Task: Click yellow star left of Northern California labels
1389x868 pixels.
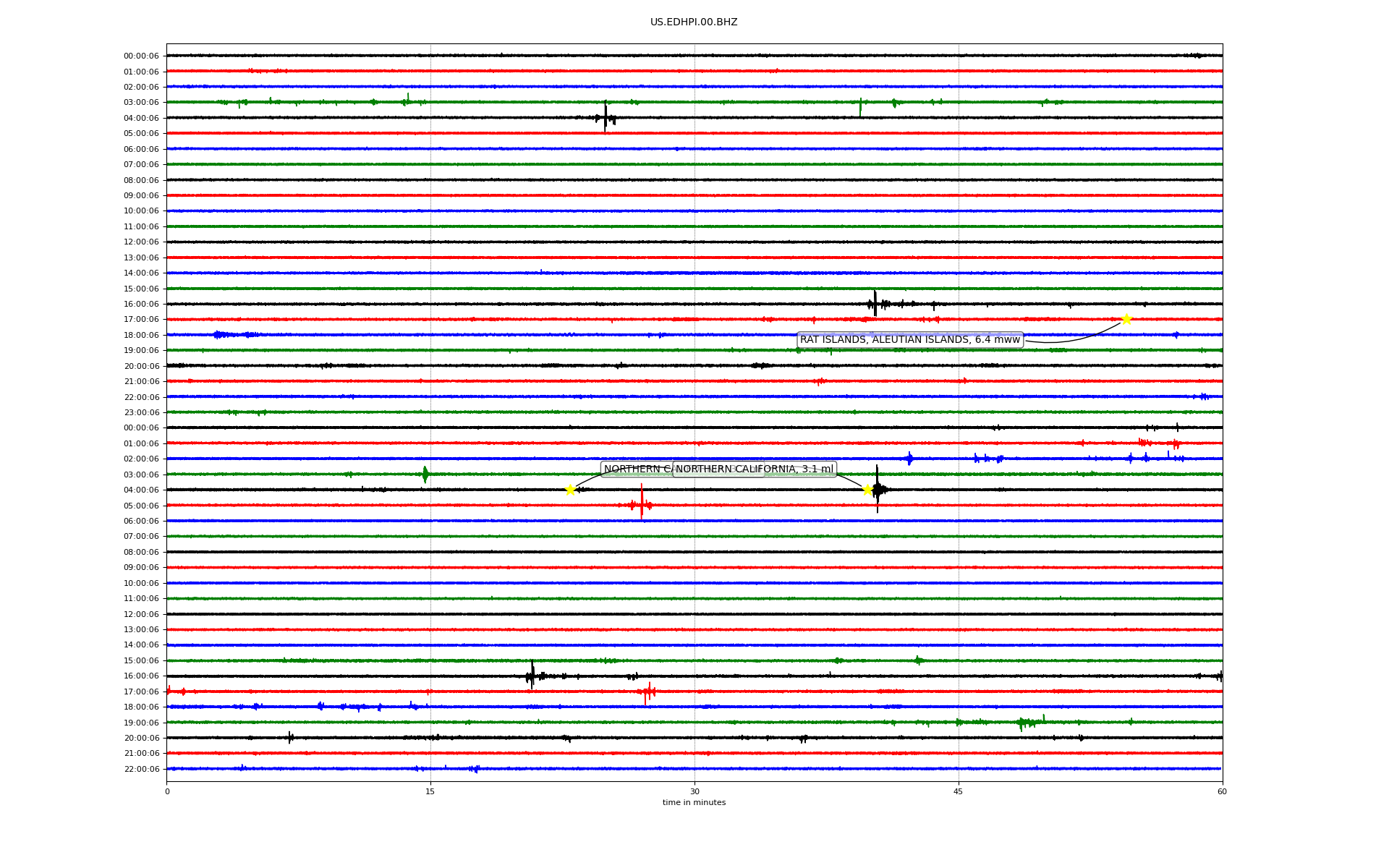Action: [570, 490]
